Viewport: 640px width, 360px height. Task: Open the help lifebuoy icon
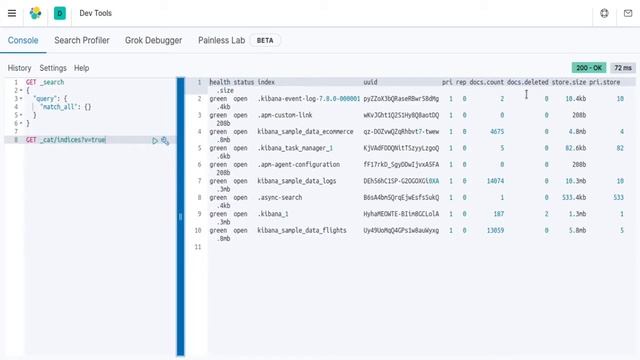[604, 13]
